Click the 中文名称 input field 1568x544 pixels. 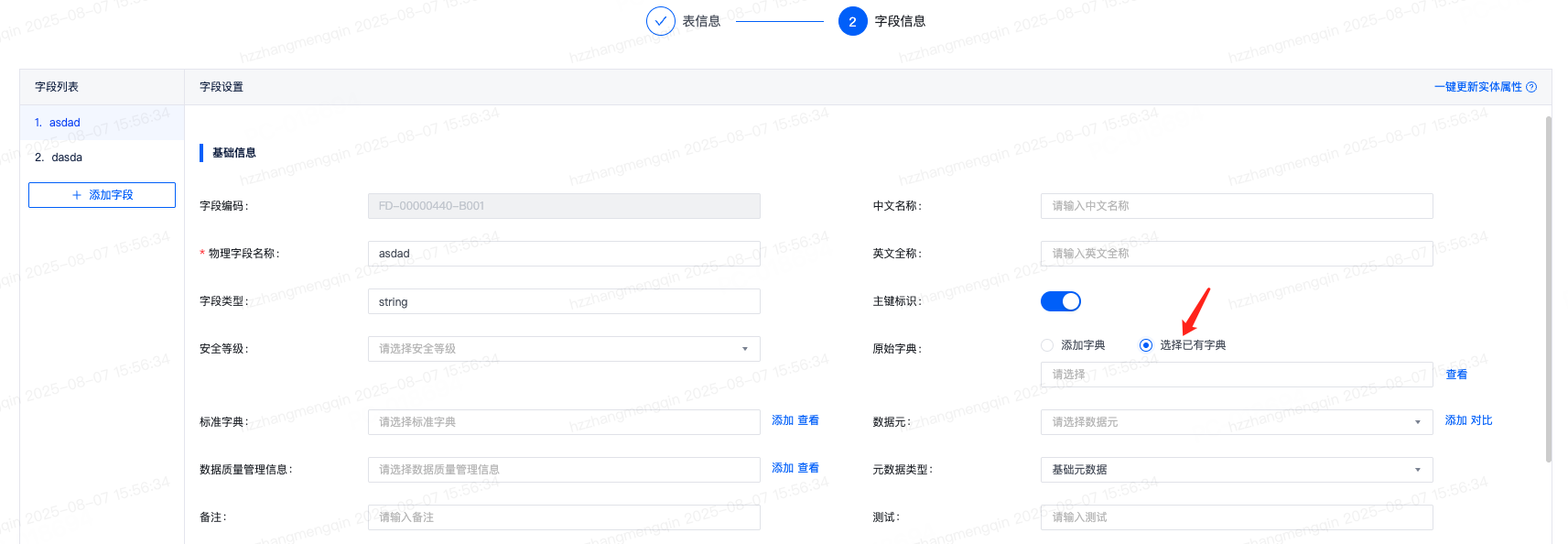[1236, 206]
